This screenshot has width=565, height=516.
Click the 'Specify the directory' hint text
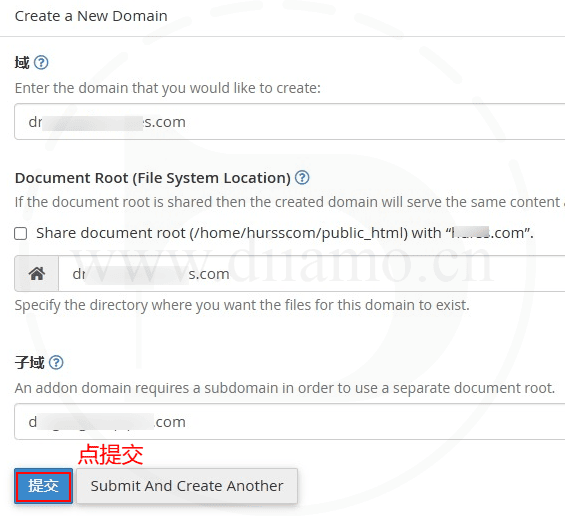pos(242,305)
